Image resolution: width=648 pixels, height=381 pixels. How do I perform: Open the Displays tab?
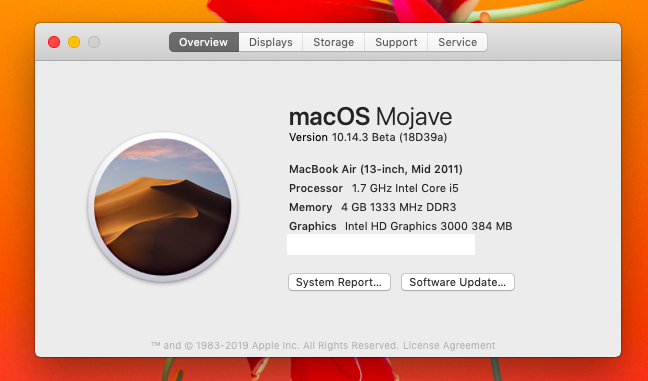click(x=271, y=42)
